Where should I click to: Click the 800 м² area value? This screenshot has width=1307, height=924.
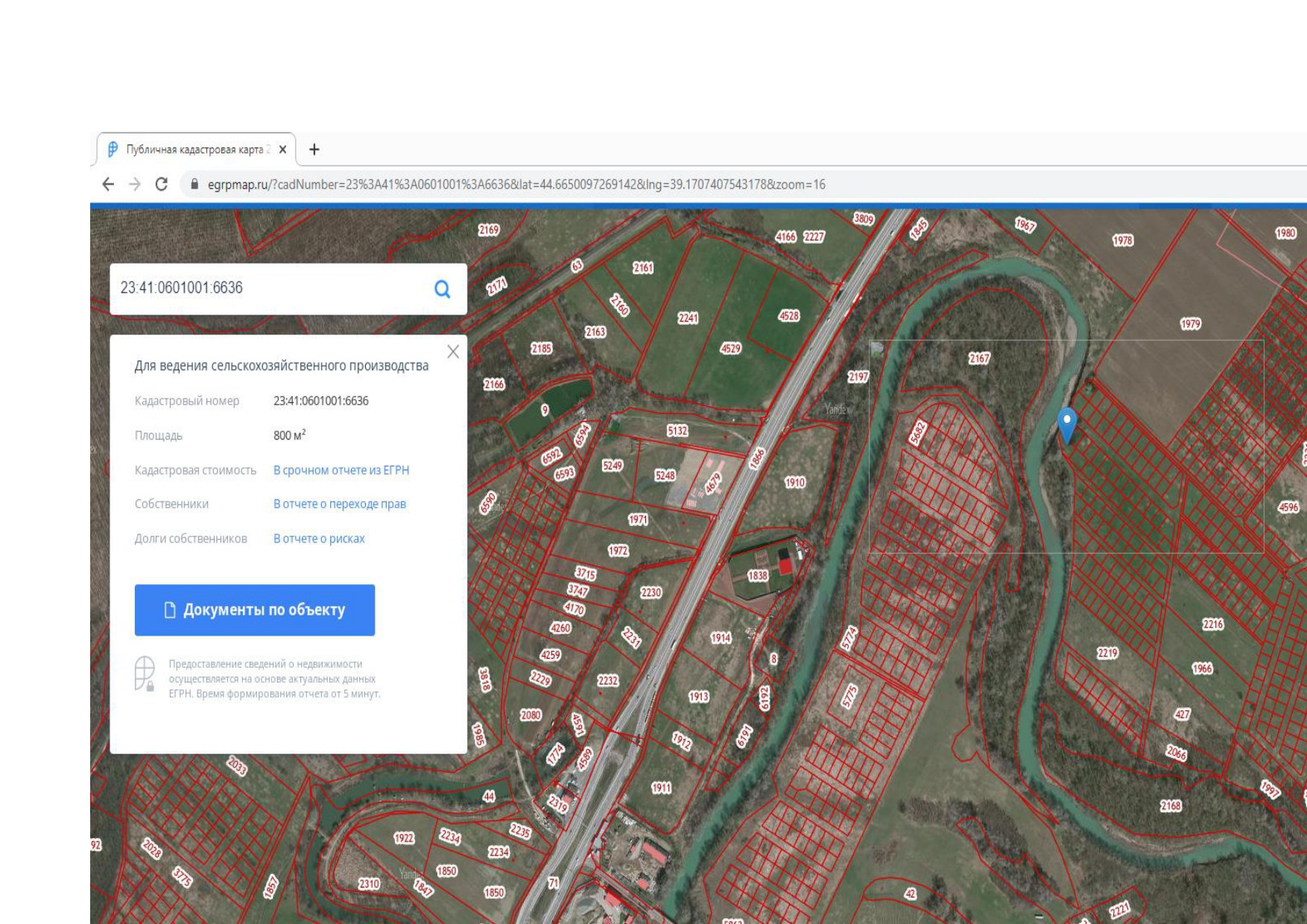point(289,435)
